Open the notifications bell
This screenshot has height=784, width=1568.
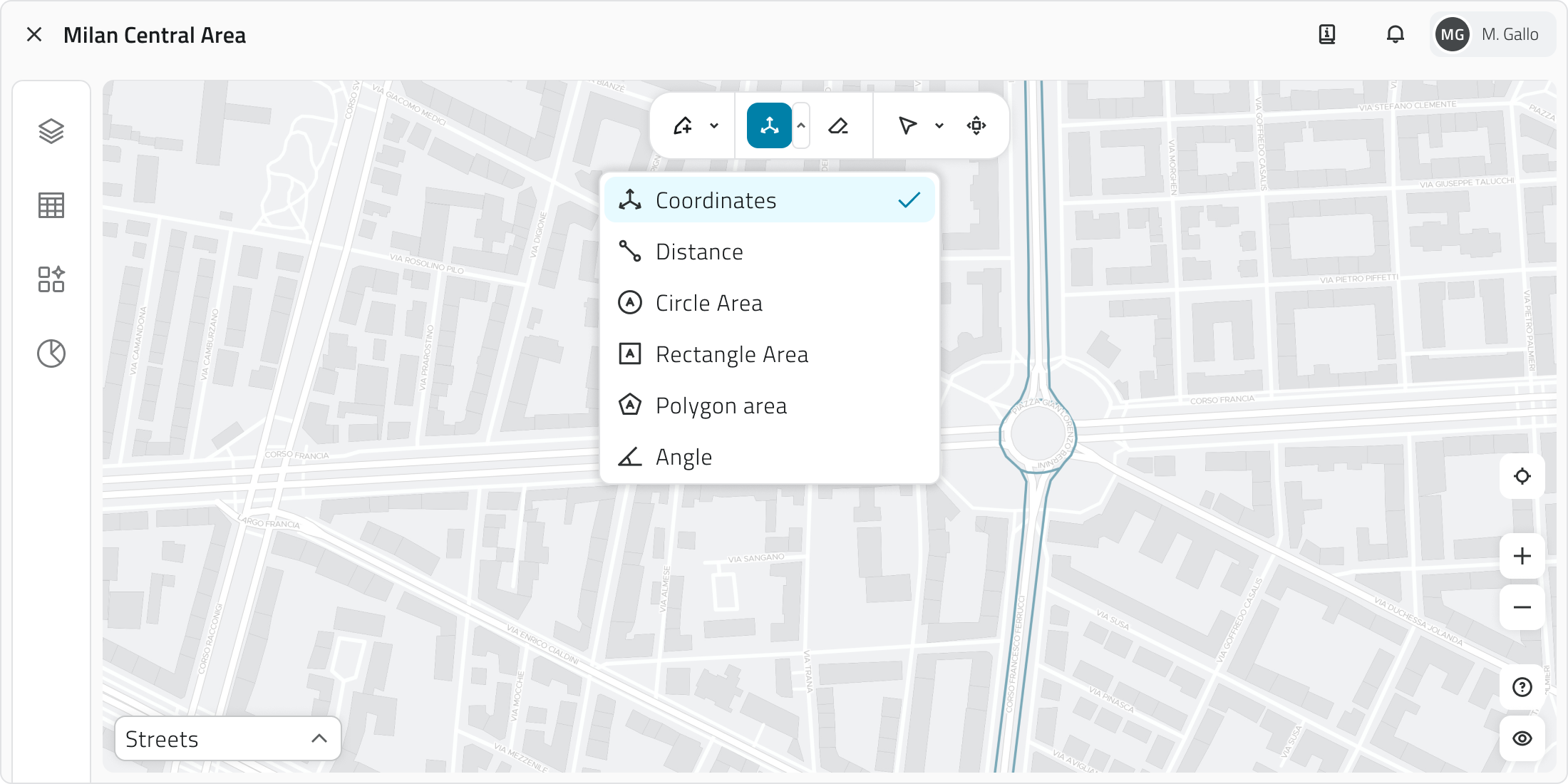coord(1395,34)
